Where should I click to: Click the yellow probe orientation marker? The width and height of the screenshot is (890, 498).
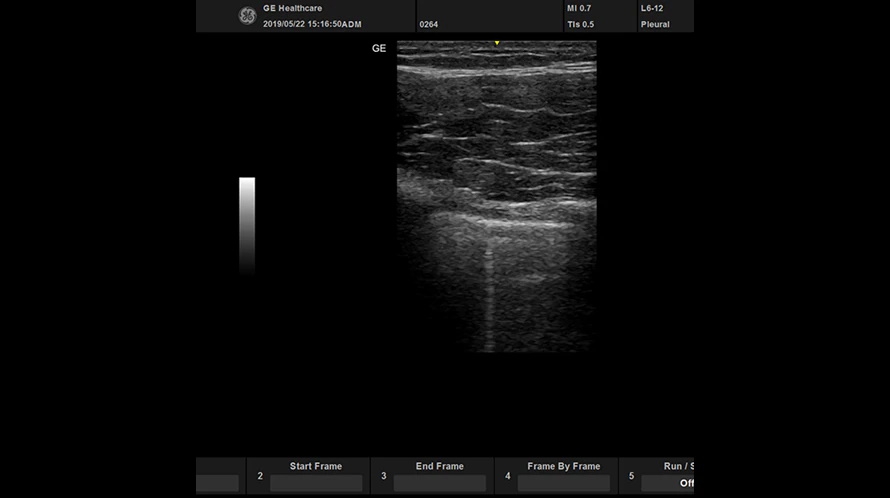pos(497,43)
